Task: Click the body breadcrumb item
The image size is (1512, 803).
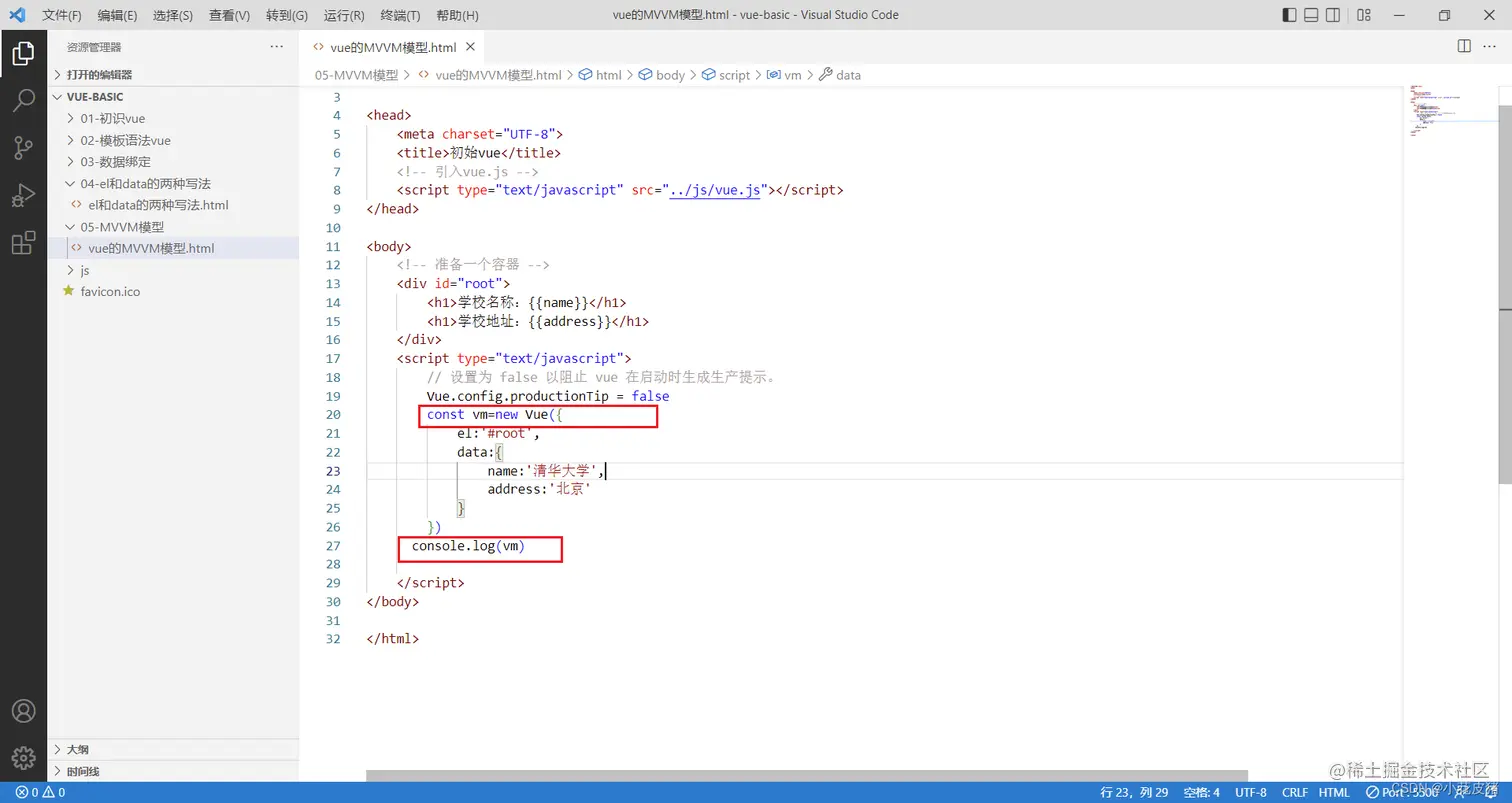Action: click(662, 75)
